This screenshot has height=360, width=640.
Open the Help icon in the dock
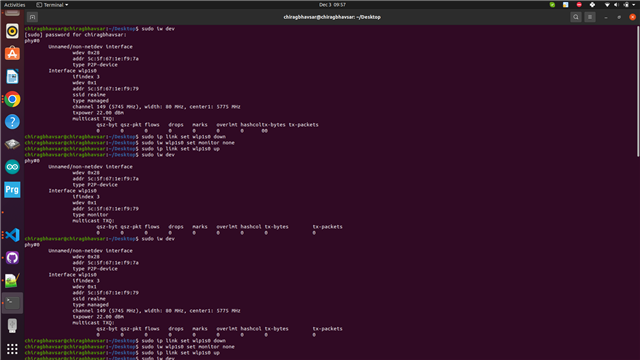12,122
